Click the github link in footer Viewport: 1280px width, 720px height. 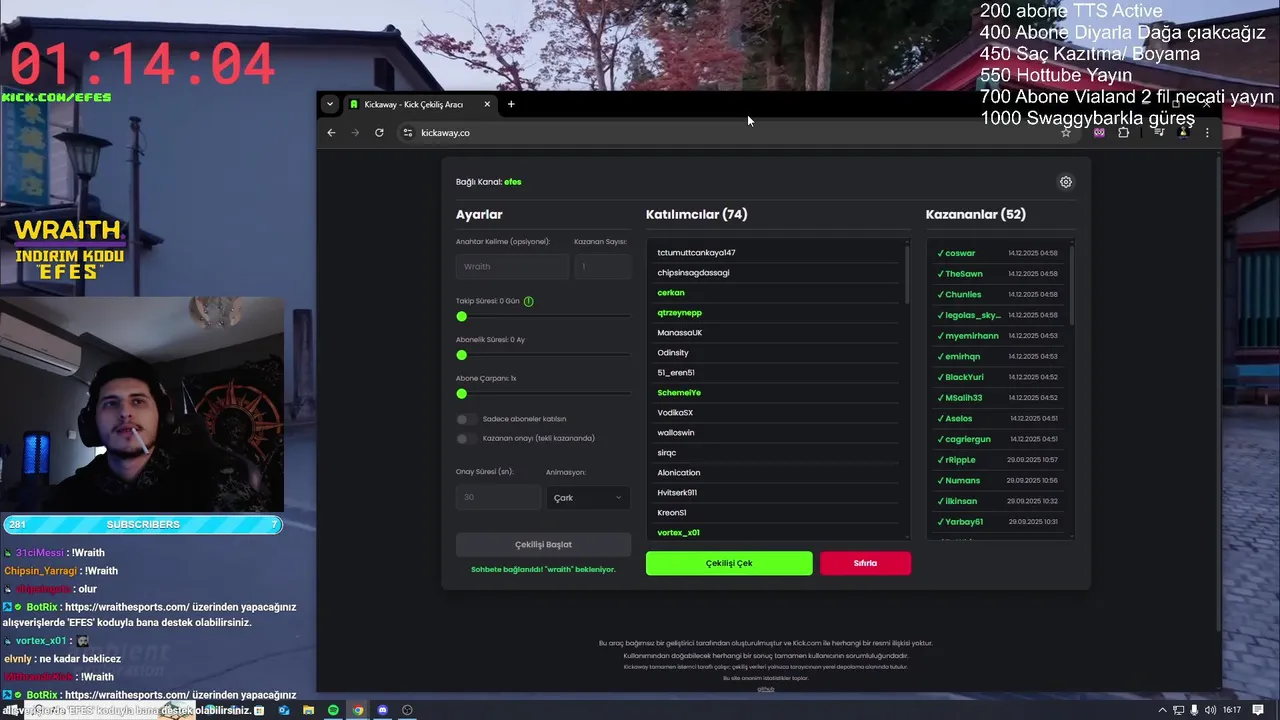[766, 689]
